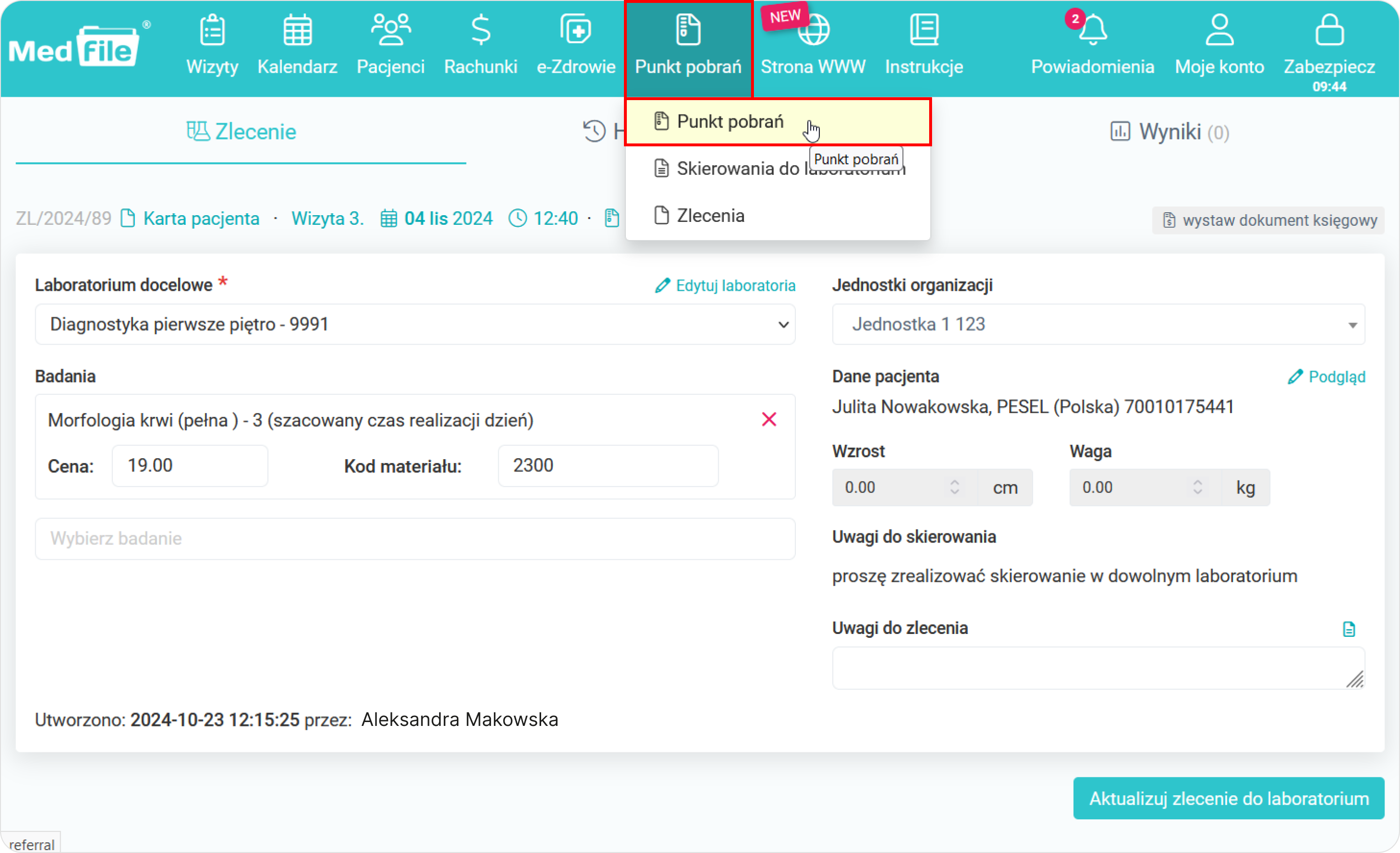The width and height of the screenshot is (1400, 853).
Task: Open Wizyty from the top navigation
Action: point(212,45)
